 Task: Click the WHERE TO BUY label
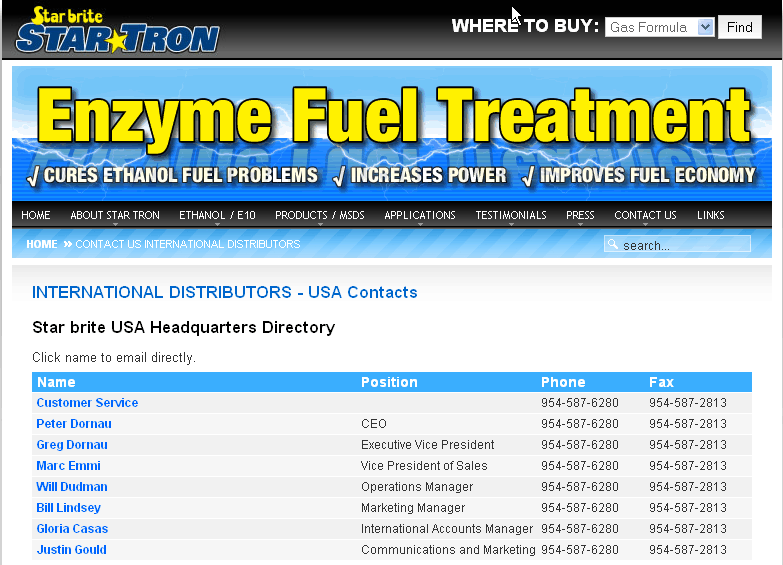[525, 25]
